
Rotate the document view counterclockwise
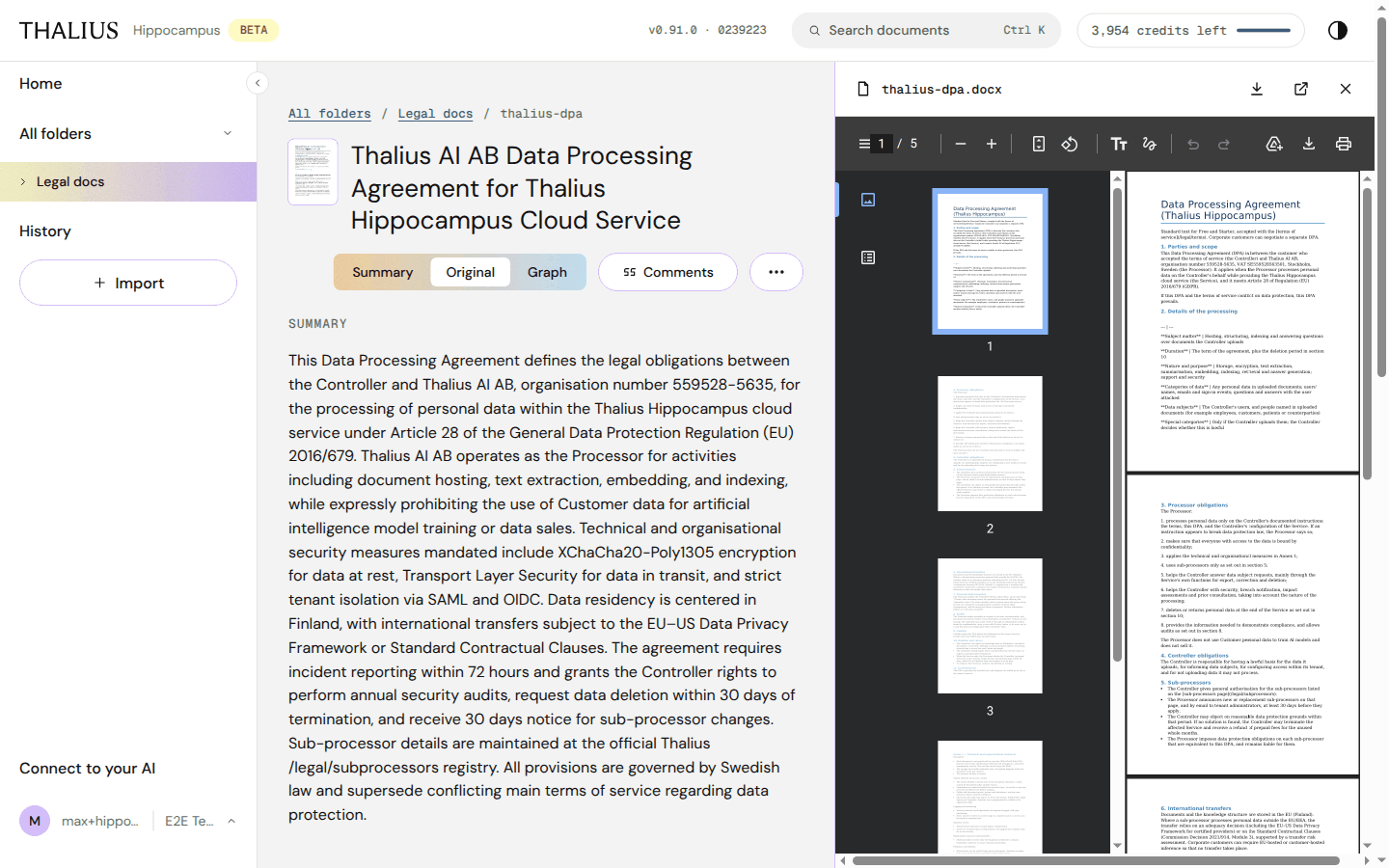tap(1070, 144)
